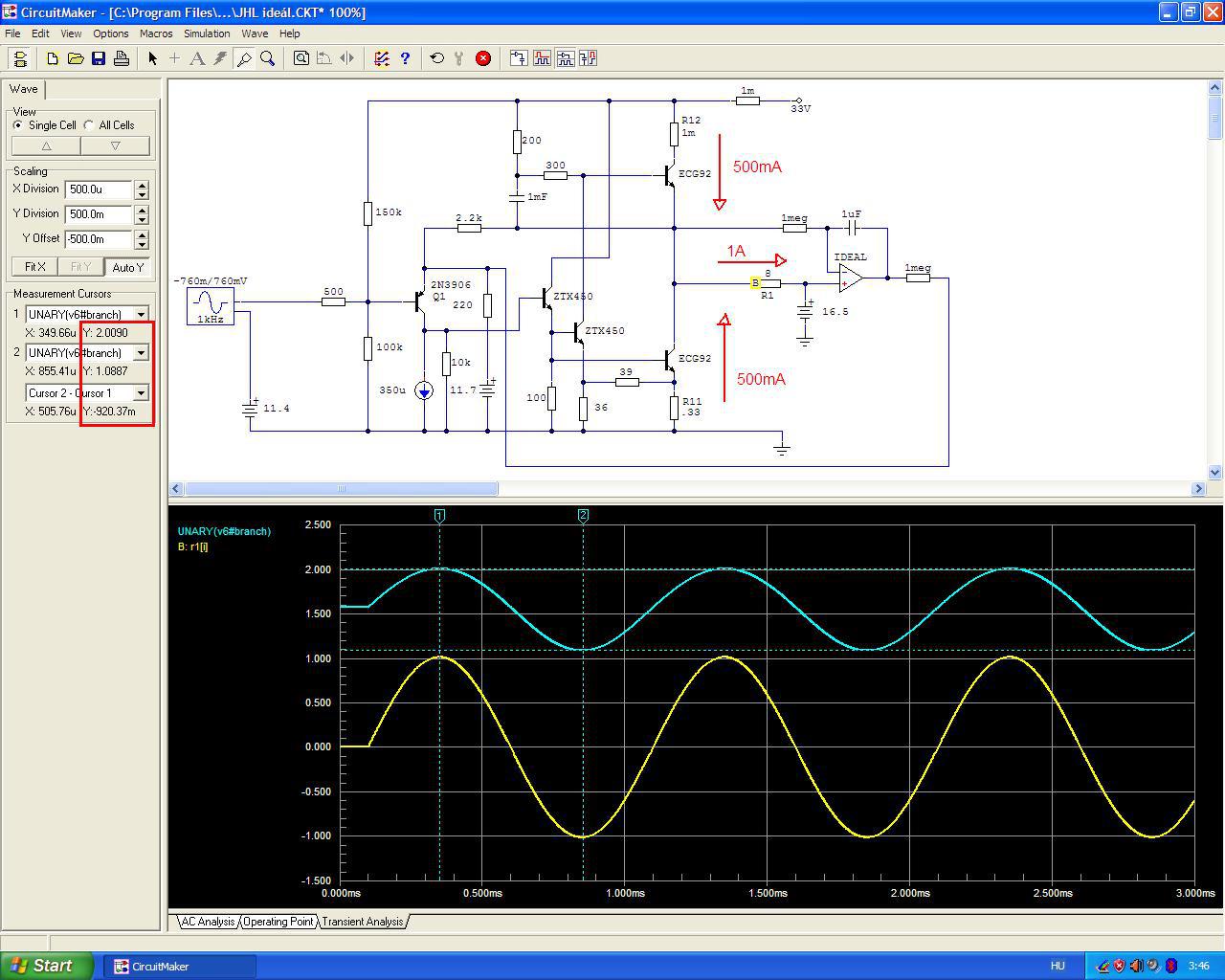1225x980 pixels.
Task: Toggle the Auto Y button
Action: pyautogui.click(x=127, y=267)
